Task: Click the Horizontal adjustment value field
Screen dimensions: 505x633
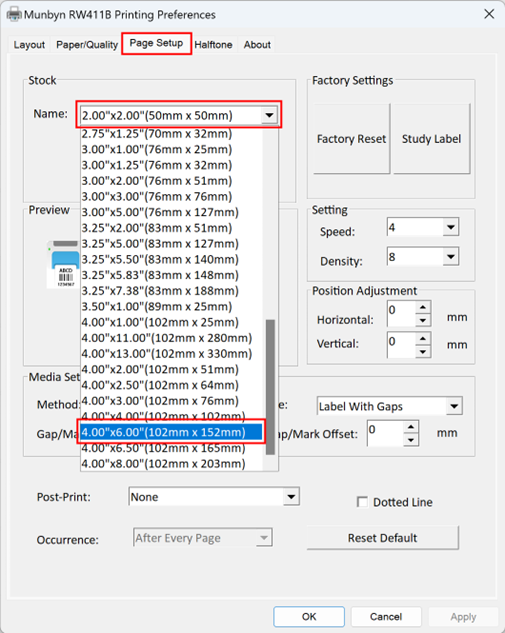Action: click(x=401, y=313)
